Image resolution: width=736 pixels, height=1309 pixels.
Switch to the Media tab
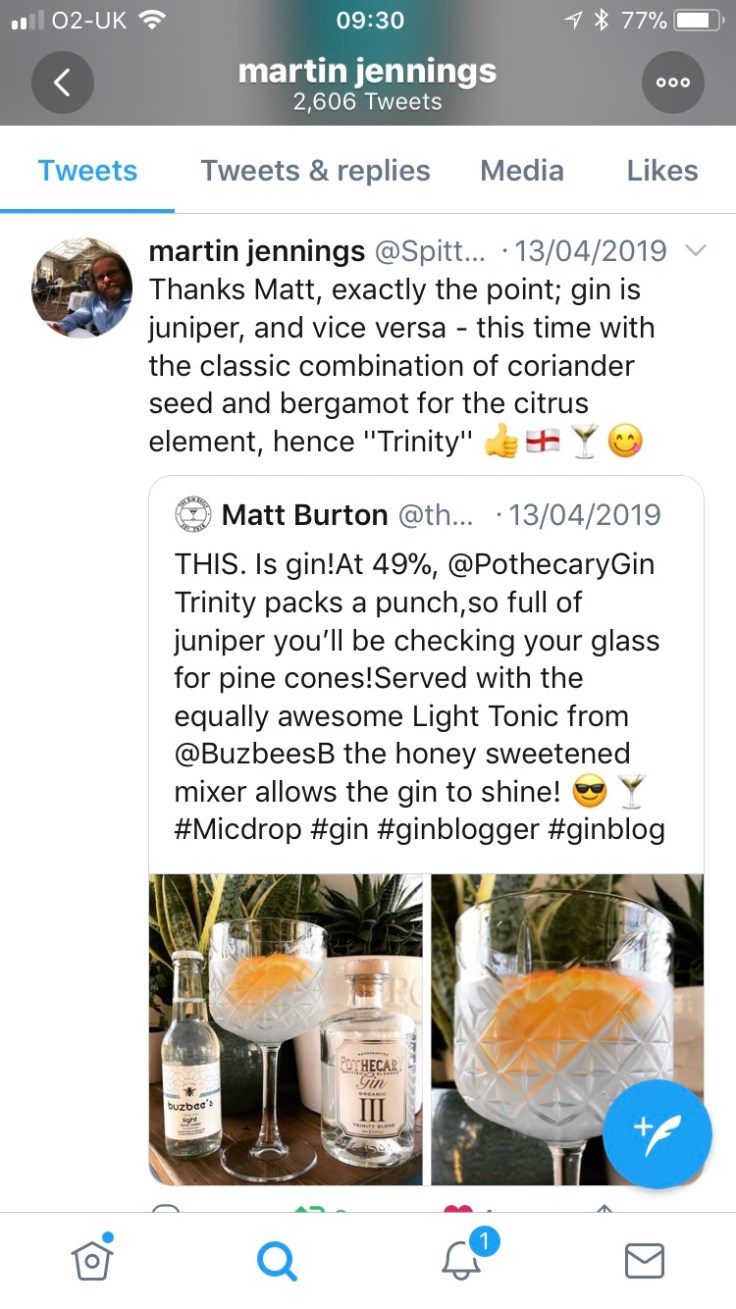coord(521,171)
